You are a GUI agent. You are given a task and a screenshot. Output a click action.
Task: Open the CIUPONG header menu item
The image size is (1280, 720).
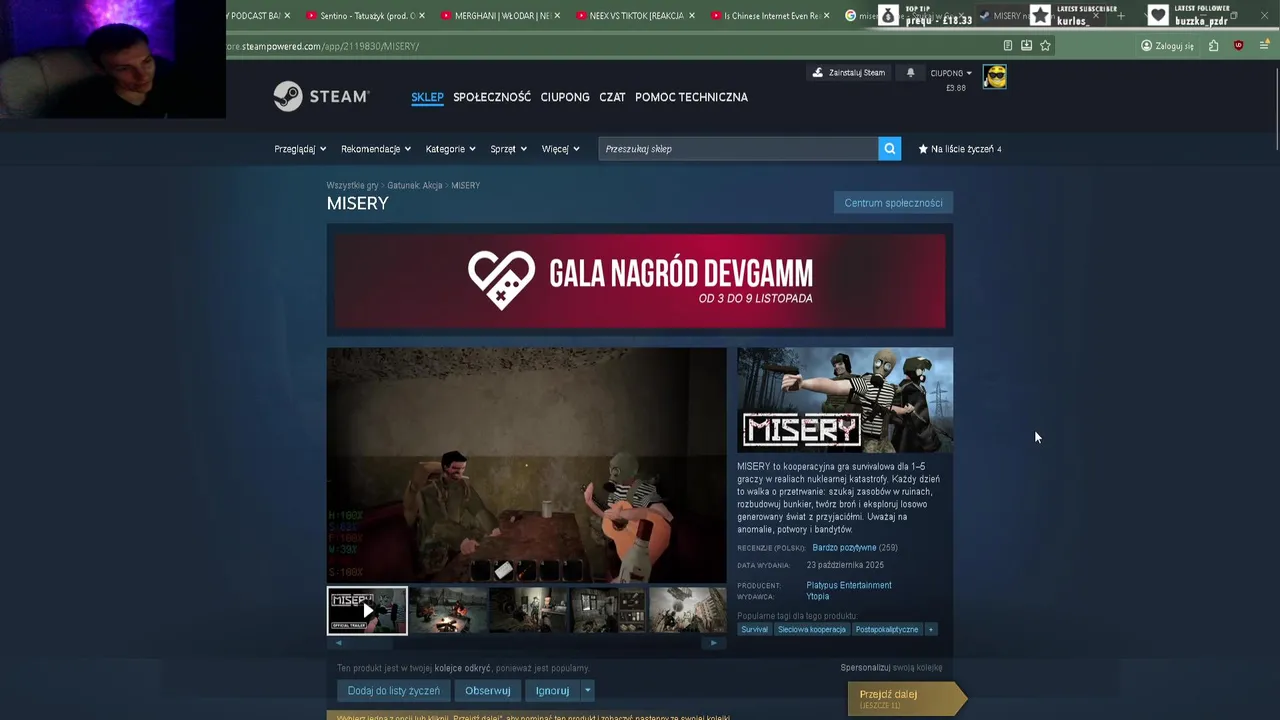pyautogui.click(x=565, y=97)
